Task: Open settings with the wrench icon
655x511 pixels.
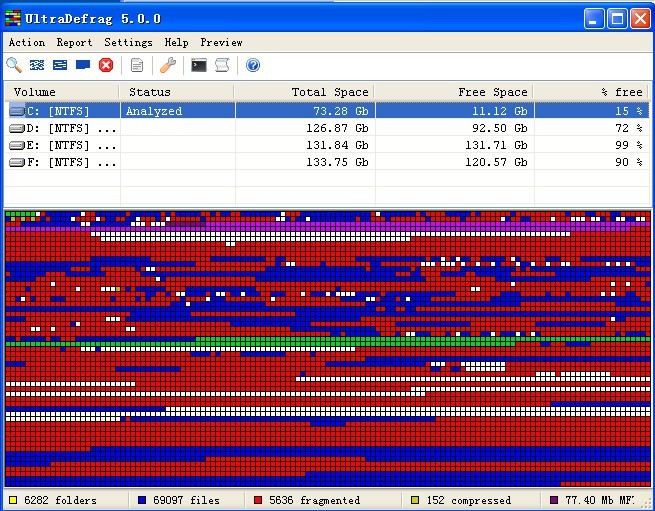Action: click(168, 65)
